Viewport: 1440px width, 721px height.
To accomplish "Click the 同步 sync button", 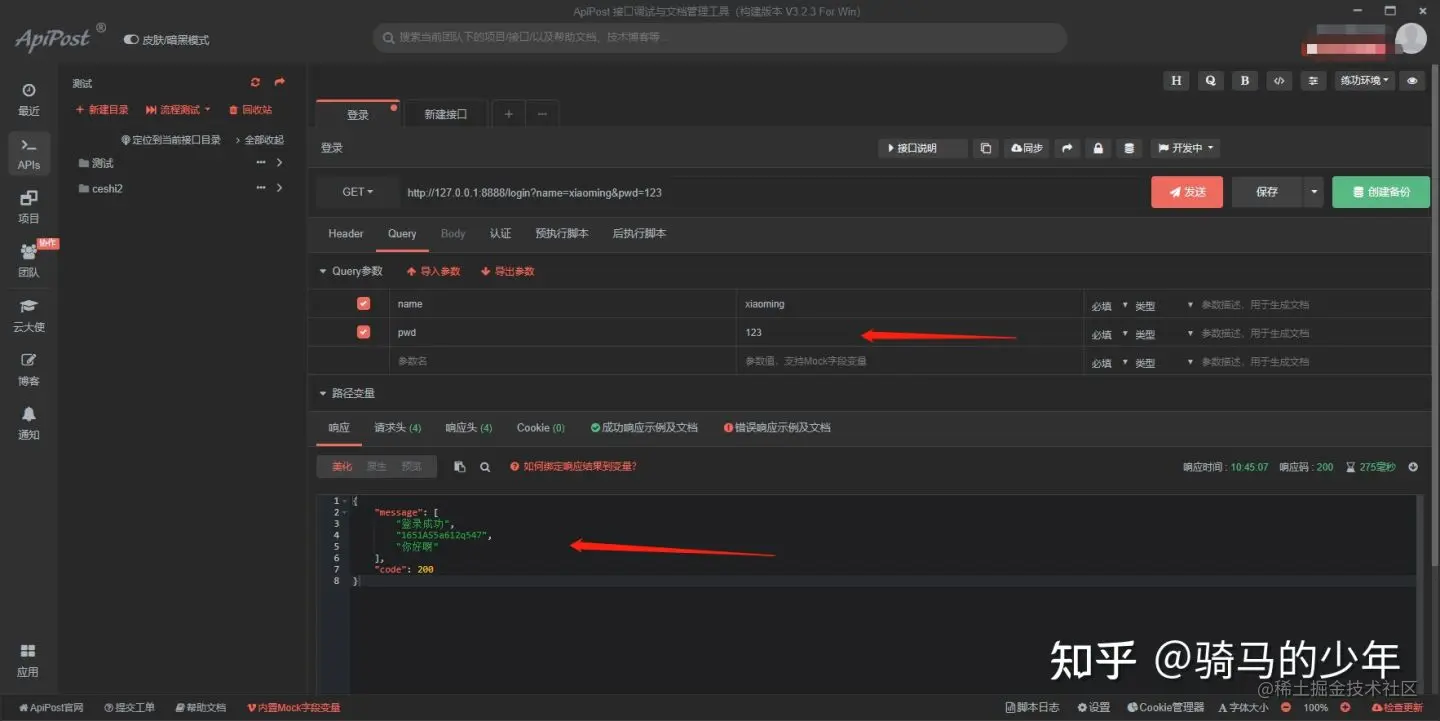I will click(1027, 148).
